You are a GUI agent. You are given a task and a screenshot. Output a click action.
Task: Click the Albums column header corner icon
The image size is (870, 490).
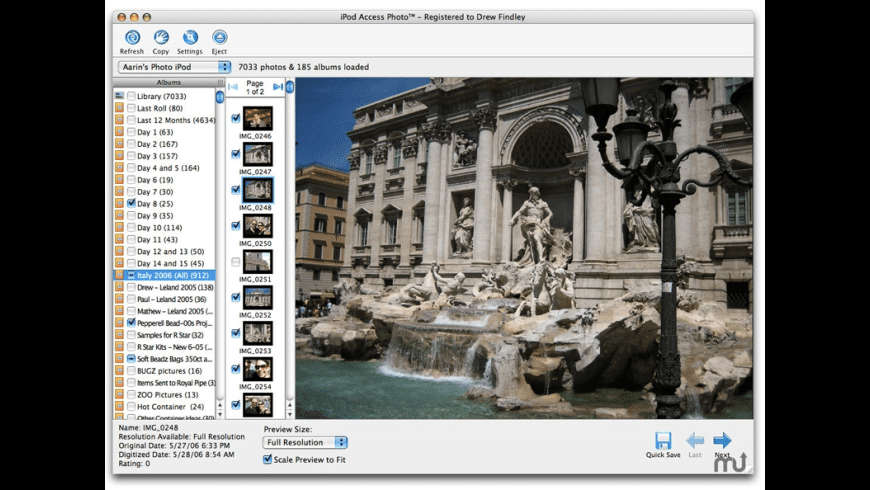click(220, 82)
